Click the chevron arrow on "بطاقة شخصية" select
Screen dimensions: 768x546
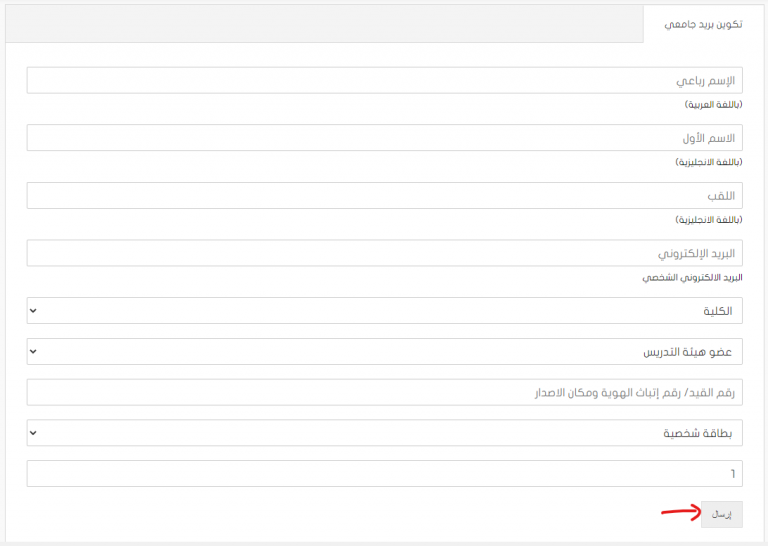[33, 432]
